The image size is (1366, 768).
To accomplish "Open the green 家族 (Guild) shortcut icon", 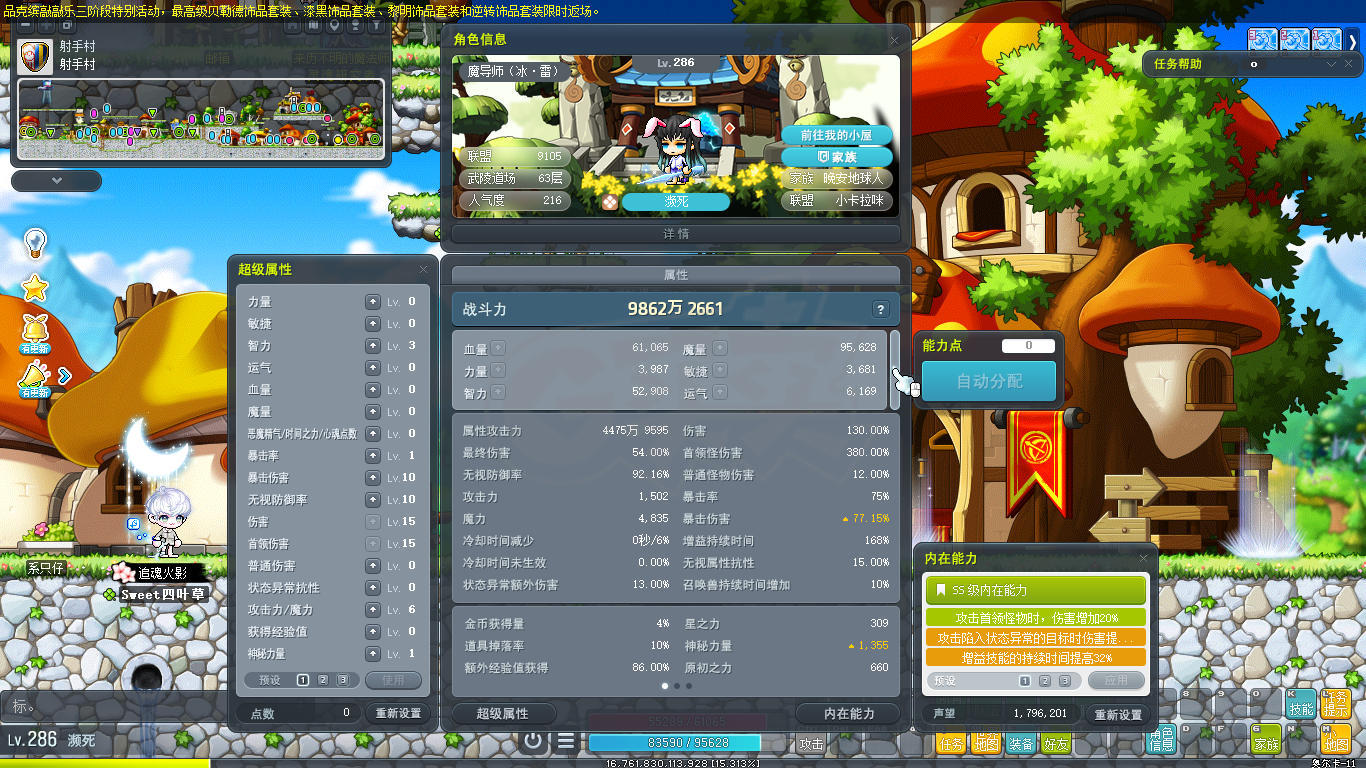I will click(1266, 740).
